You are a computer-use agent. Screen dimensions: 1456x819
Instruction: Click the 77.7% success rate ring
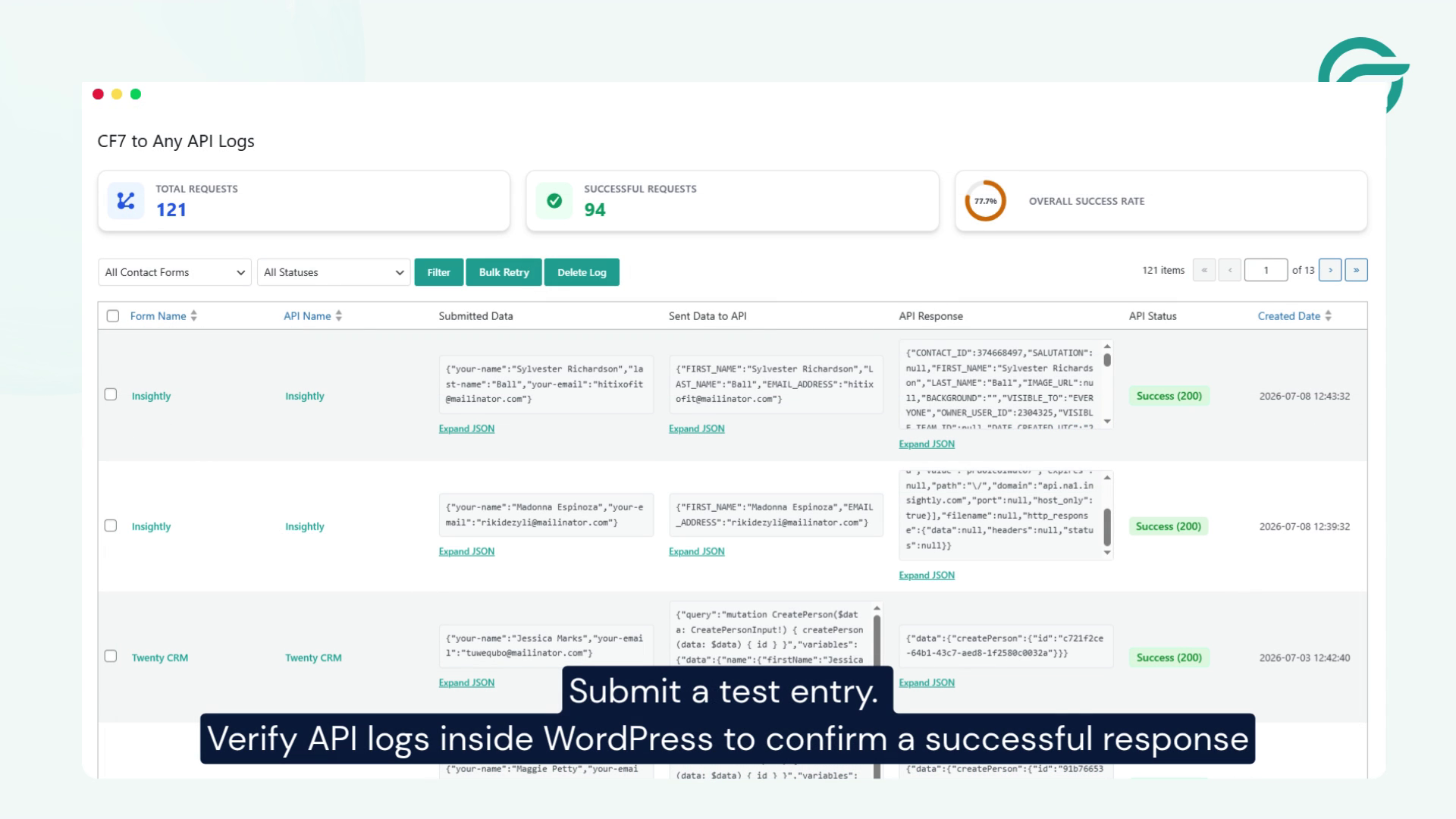tap(985, 201)
